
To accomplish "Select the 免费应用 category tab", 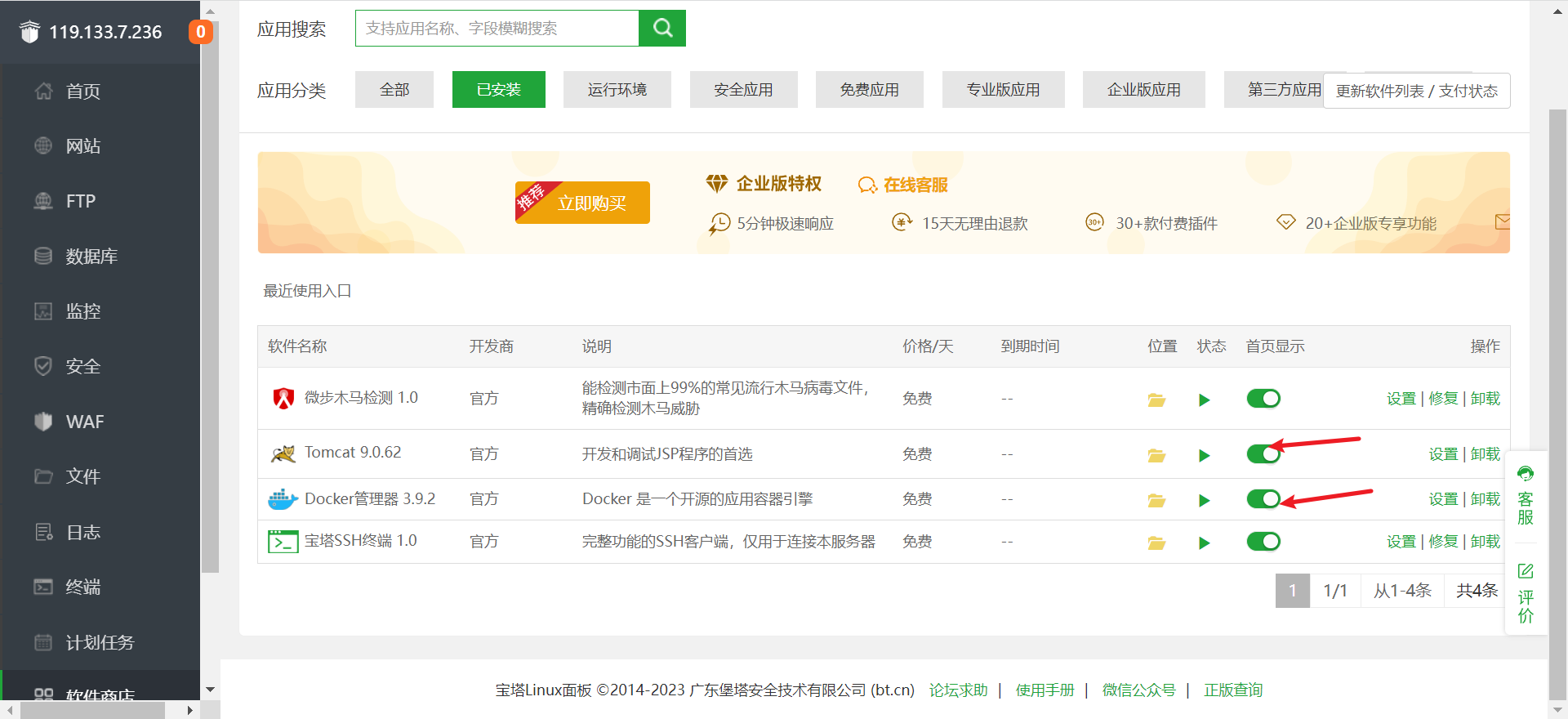I will coord(870,90).
